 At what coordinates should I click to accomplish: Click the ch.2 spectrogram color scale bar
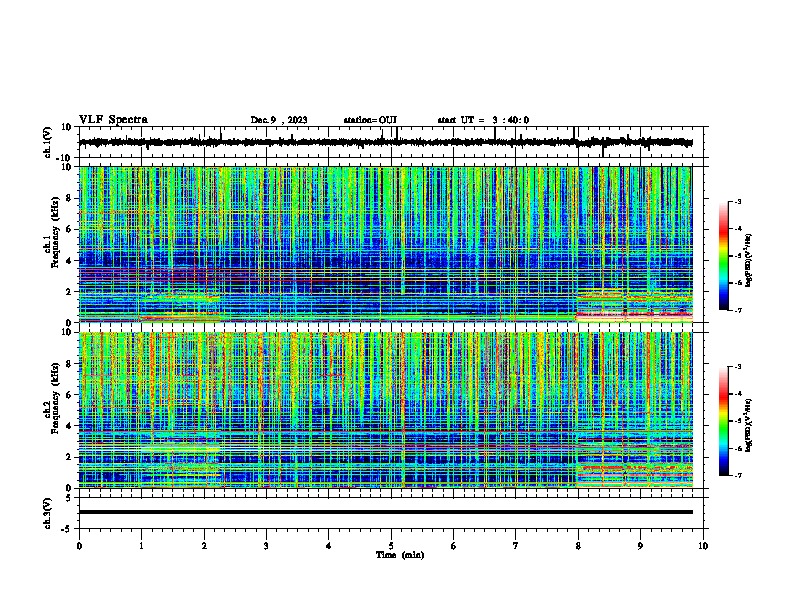pos(724,421)
